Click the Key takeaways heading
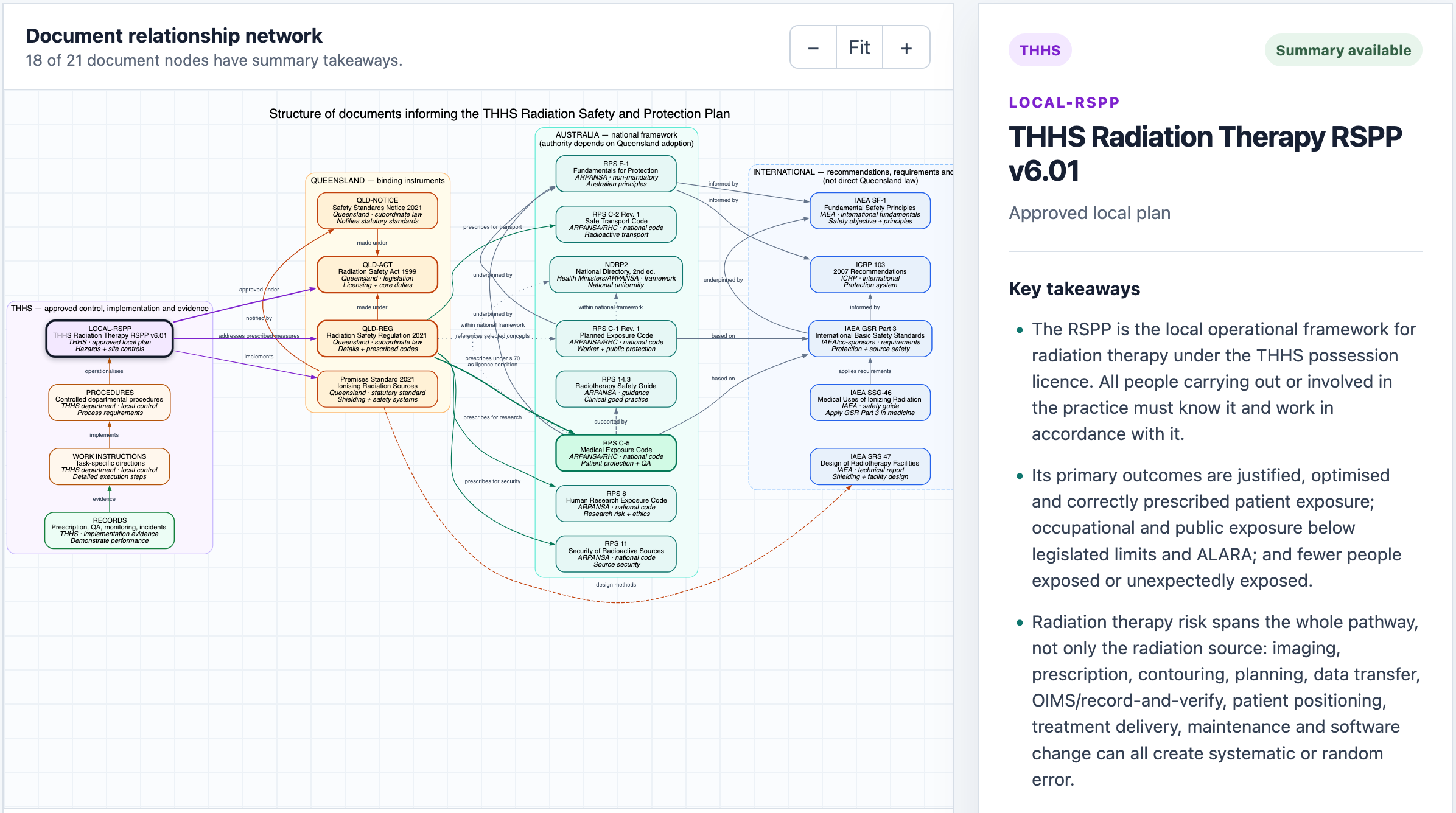The image size is (1456, 813). tap(1074, 288)
